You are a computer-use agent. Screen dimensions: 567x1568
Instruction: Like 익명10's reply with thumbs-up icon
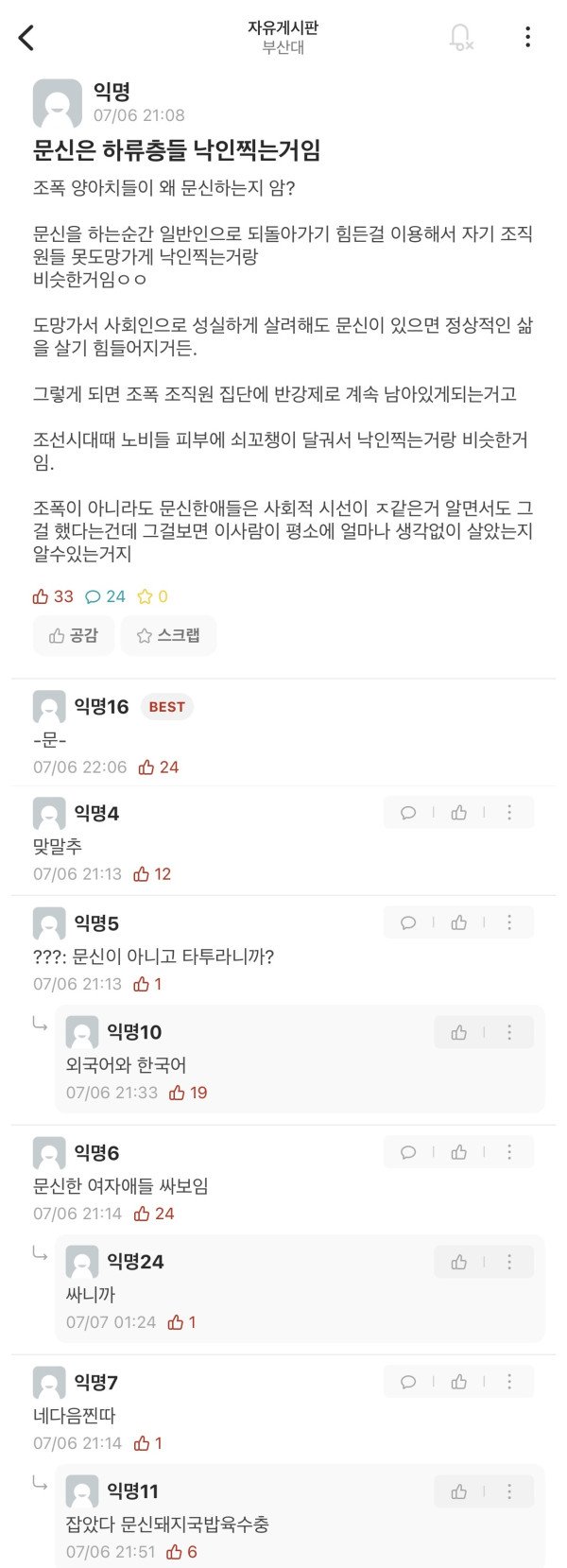pyautogui.click(x=459, y=1032)
